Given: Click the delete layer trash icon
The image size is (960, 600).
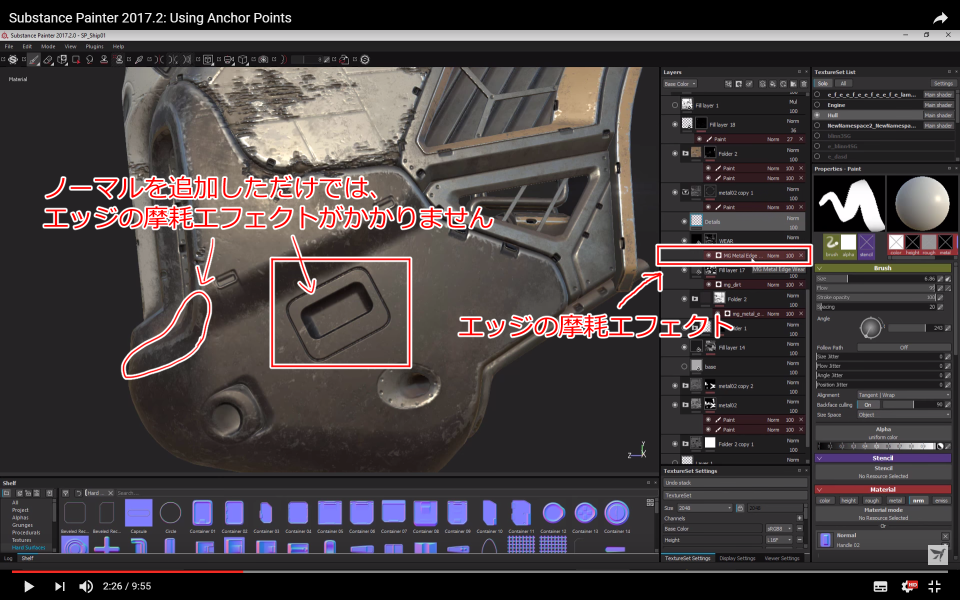Looking at the screenshot, I should point(804,84).
